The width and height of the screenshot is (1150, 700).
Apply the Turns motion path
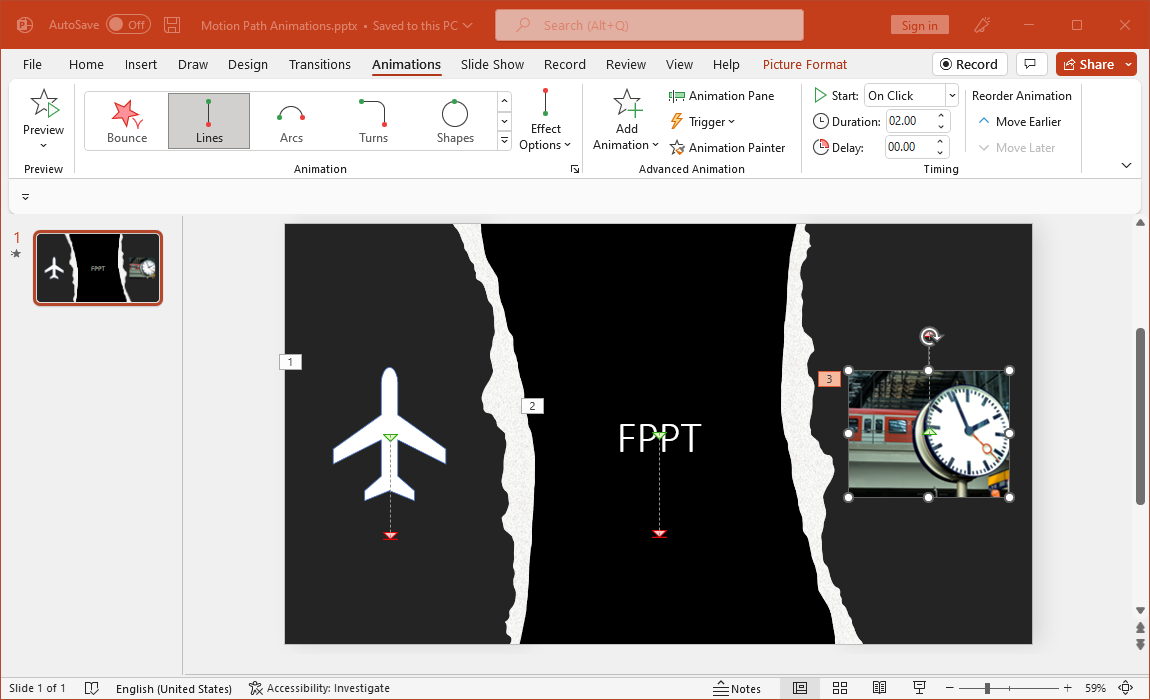[373, 121]
